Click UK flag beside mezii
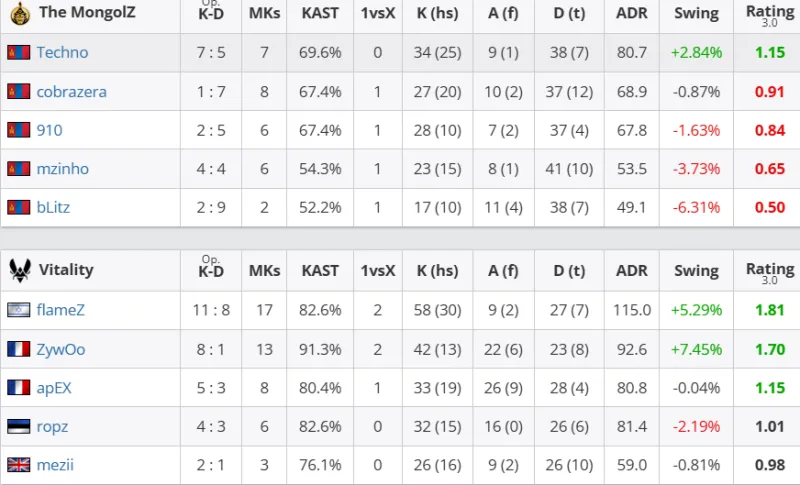 [18, 465]
